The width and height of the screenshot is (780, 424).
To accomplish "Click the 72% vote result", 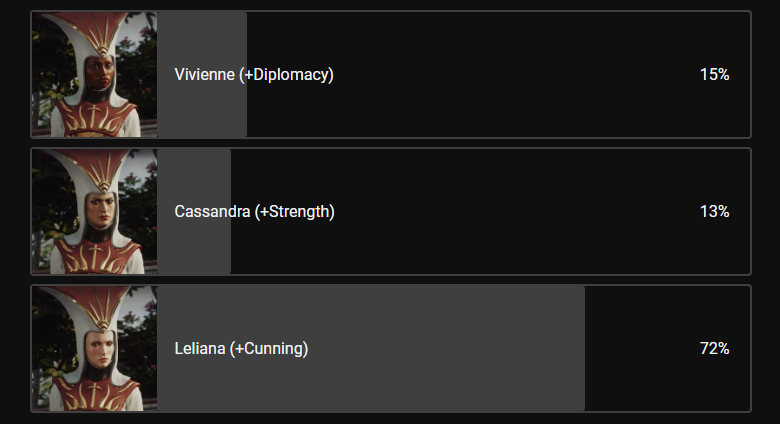I will pos(714,348).
